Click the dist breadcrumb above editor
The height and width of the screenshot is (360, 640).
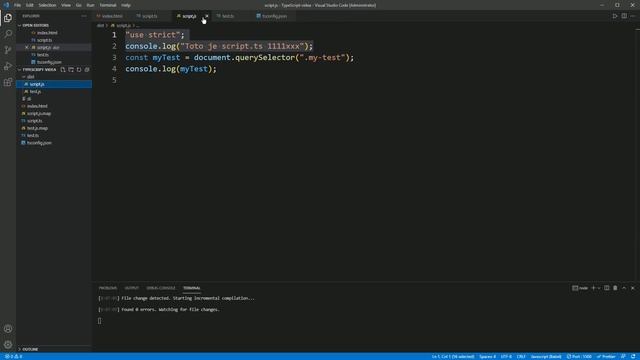pos(100,26)
